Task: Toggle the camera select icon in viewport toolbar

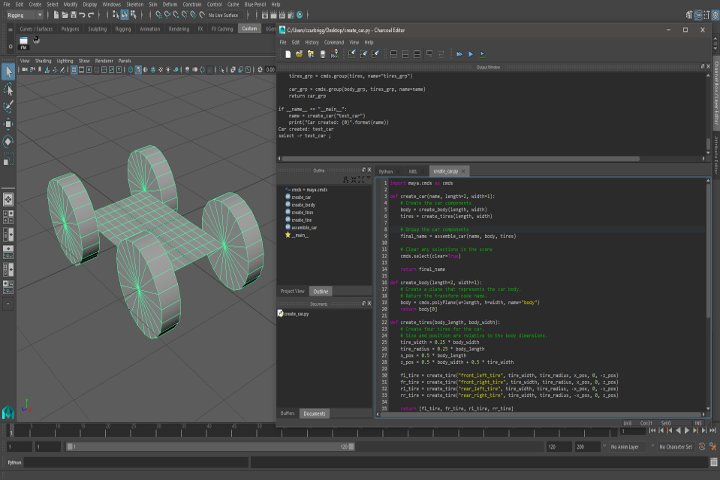Action: click(25, 70)
